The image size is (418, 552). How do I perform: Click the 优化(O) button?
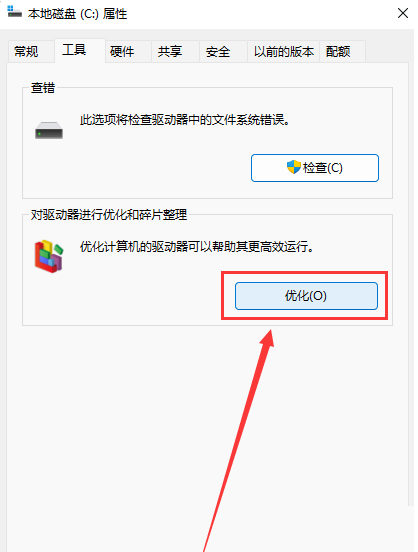pyautogui.click(x=306, y=296)
